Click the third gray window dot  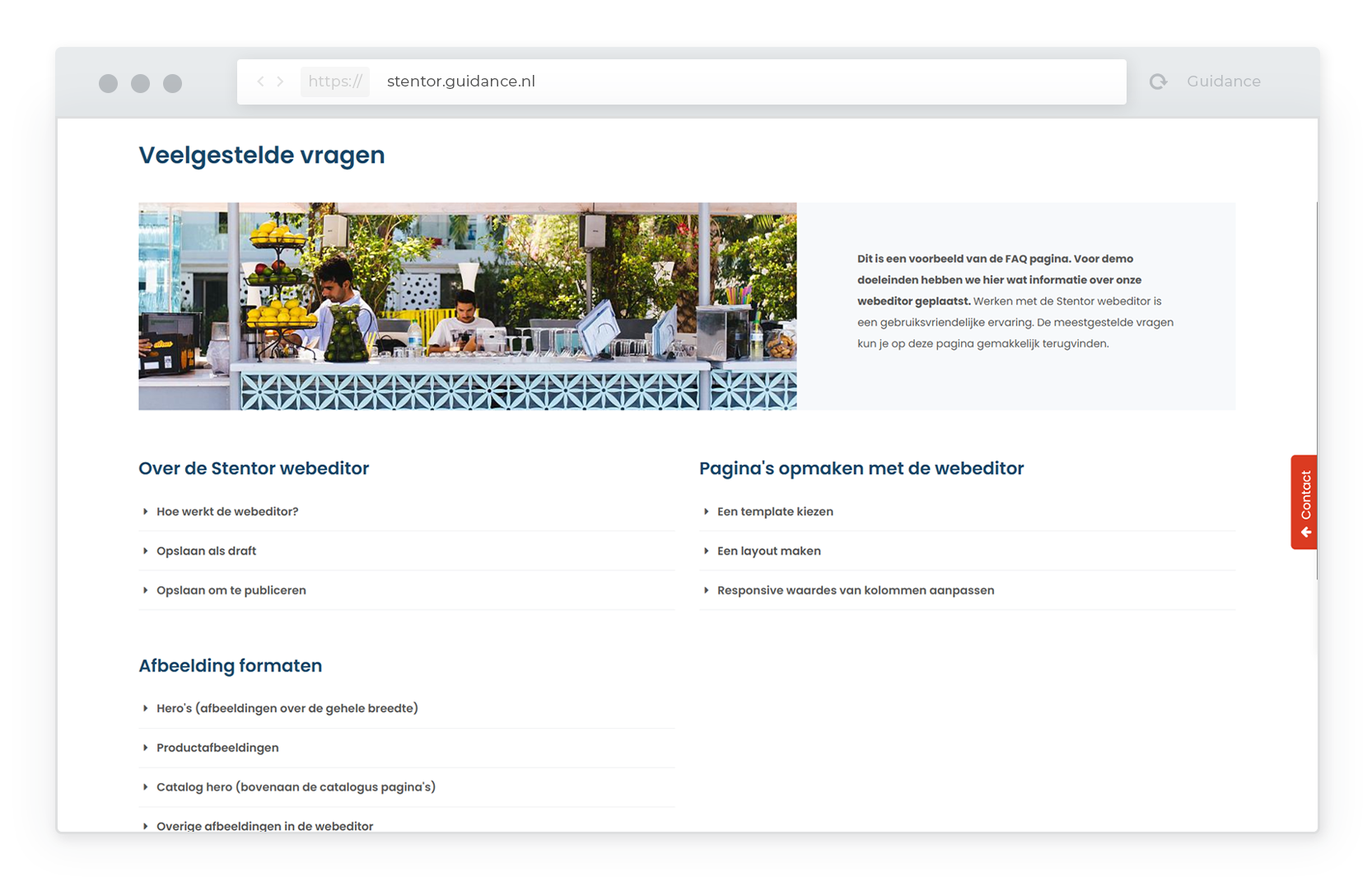[x=172, y=84]
